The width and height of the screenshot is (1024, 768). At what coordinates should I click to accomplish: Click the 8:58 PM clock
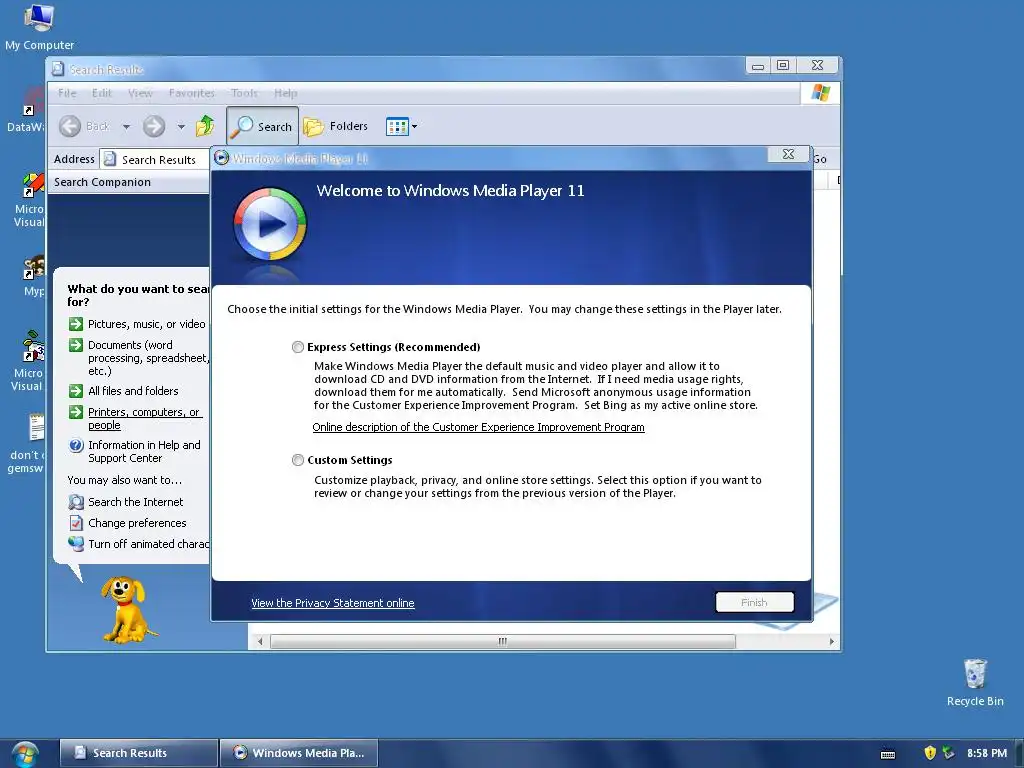pyautogui.click(x=987, y=753)
